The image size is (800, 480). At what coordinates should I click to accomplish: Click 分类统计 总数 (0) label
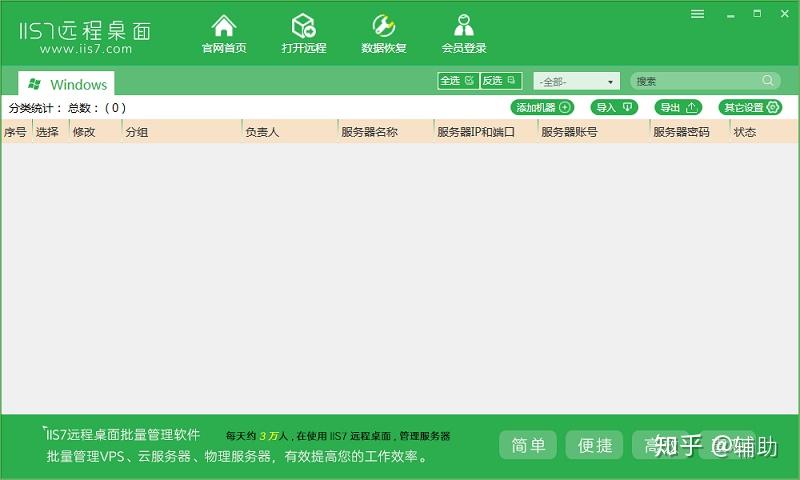[x=67, y=108]
